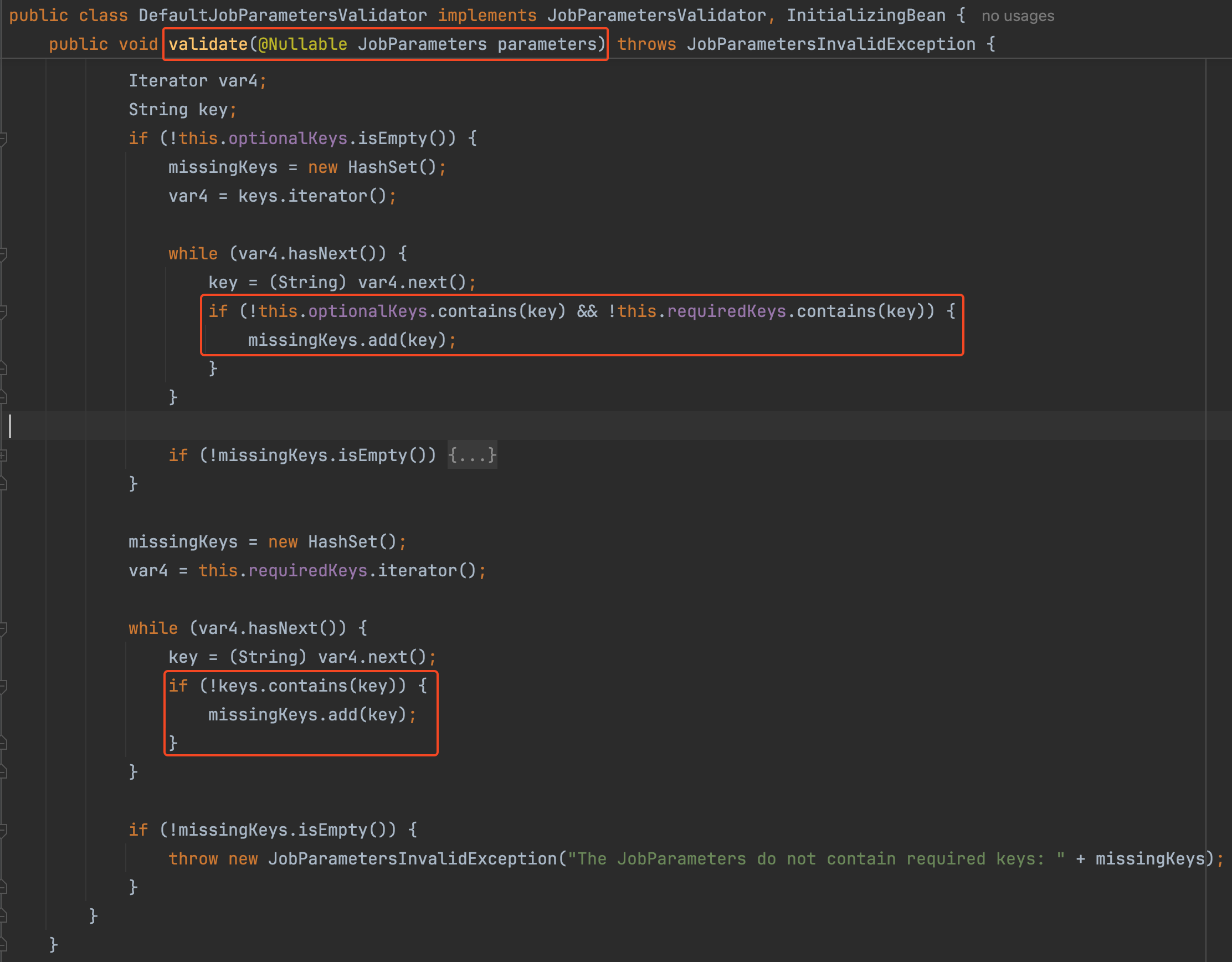This screenshot has width=1232, height=962.
Task: Collapse the optionalKeys.isEmpty if block fold marker
Action: (x=3, y=138)
